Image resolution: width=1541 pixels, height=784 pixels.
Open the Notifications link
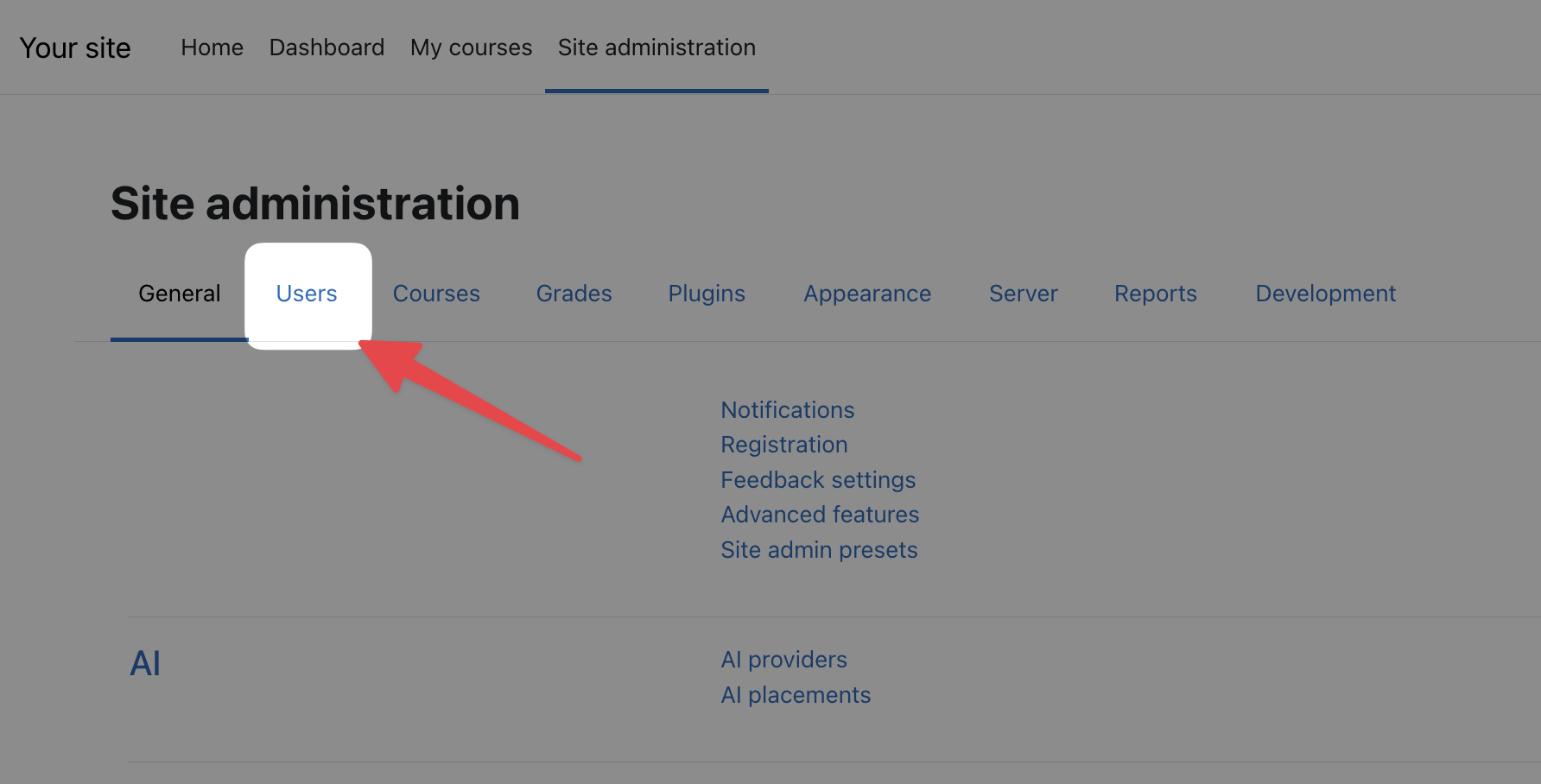click(x=787, y=410)
